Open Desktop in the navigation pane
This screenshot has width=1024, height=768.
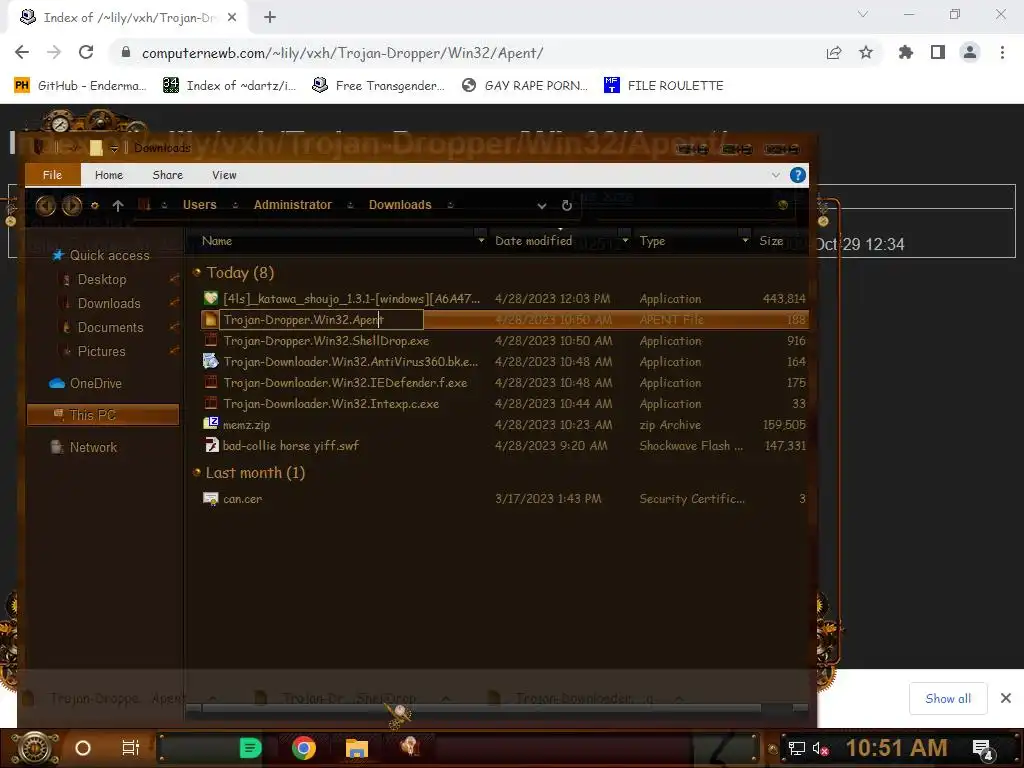(102, 280)
